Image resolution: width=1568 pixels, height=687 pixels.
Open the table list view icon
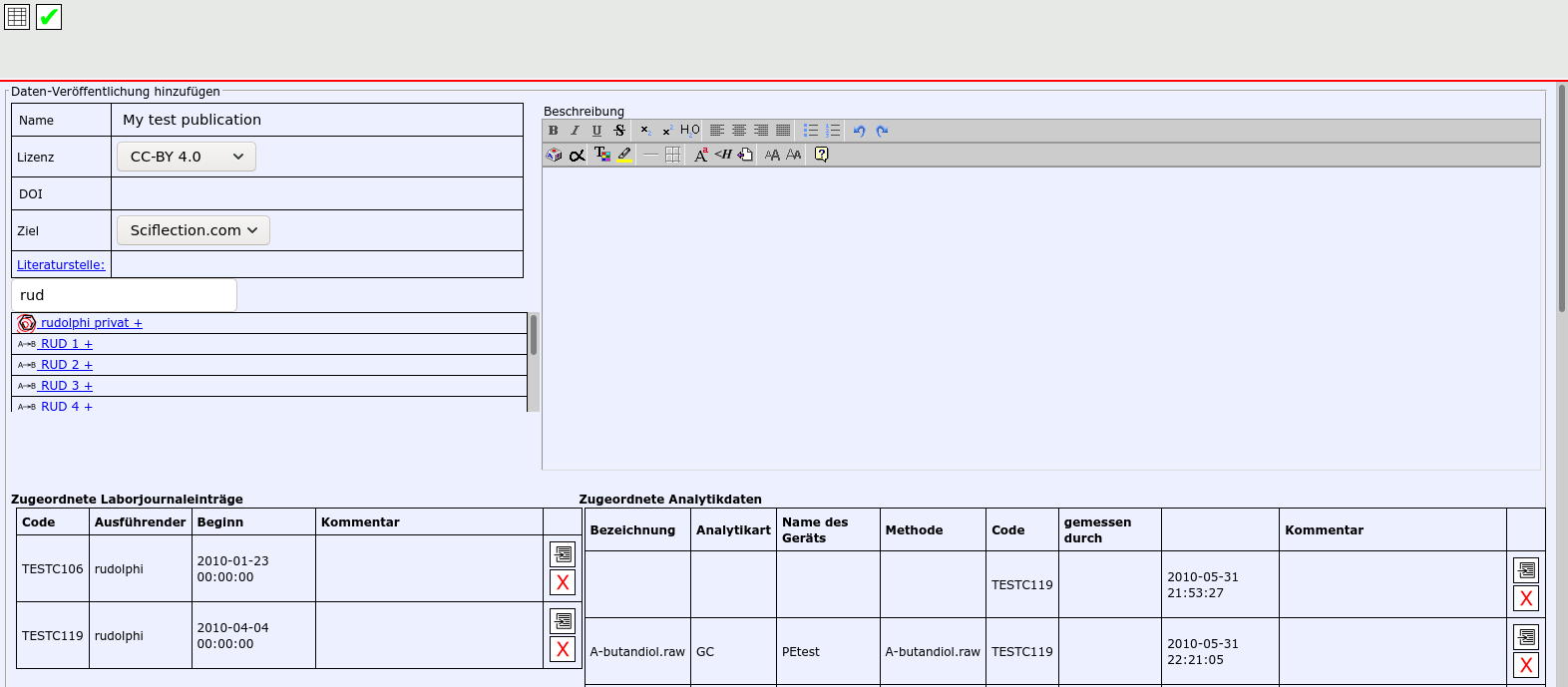pyautogui.click(x=17, y=17)
